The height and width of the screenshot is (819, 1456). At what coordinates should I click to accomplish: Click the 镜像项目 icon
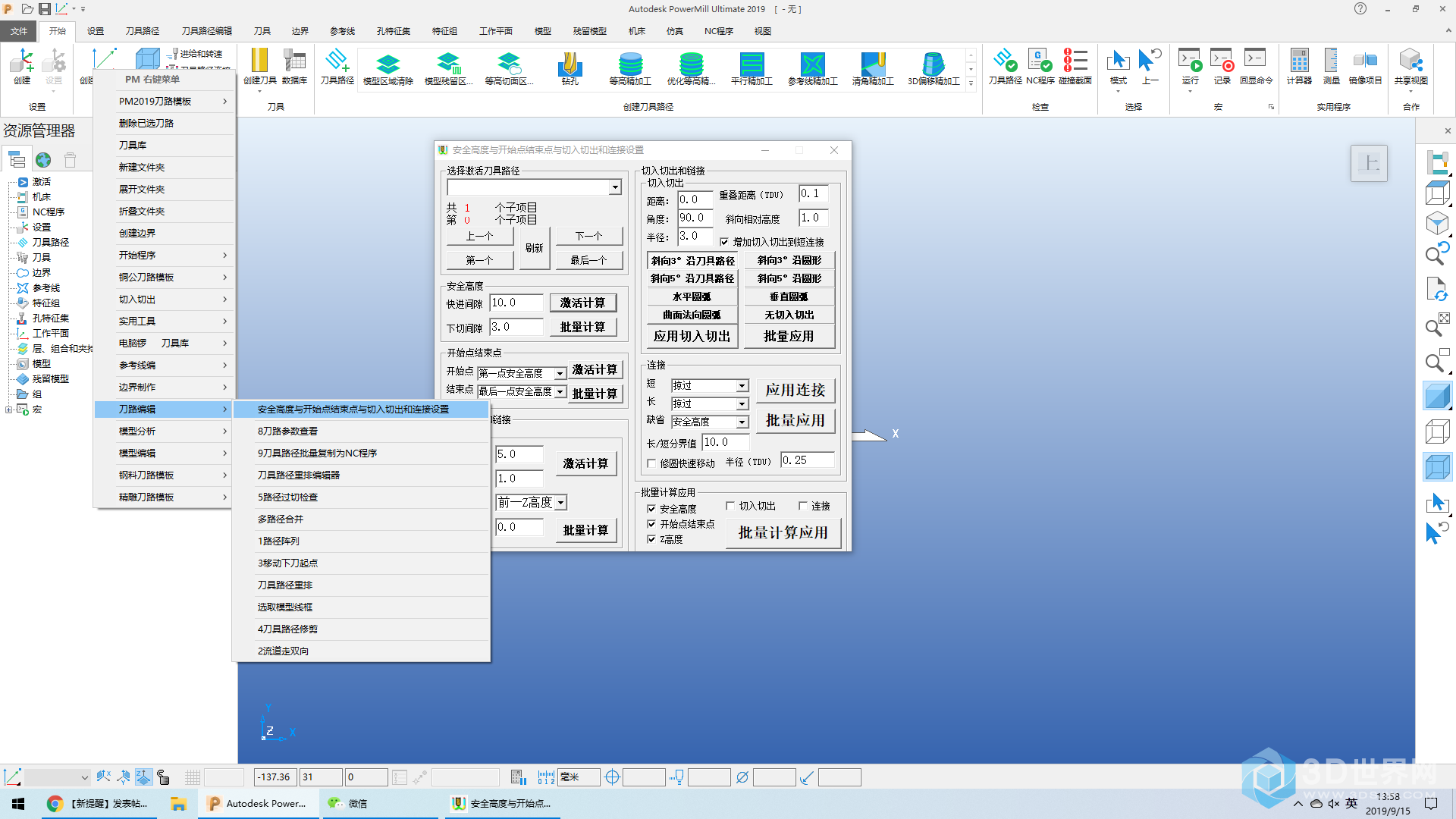pos(1365,67)
